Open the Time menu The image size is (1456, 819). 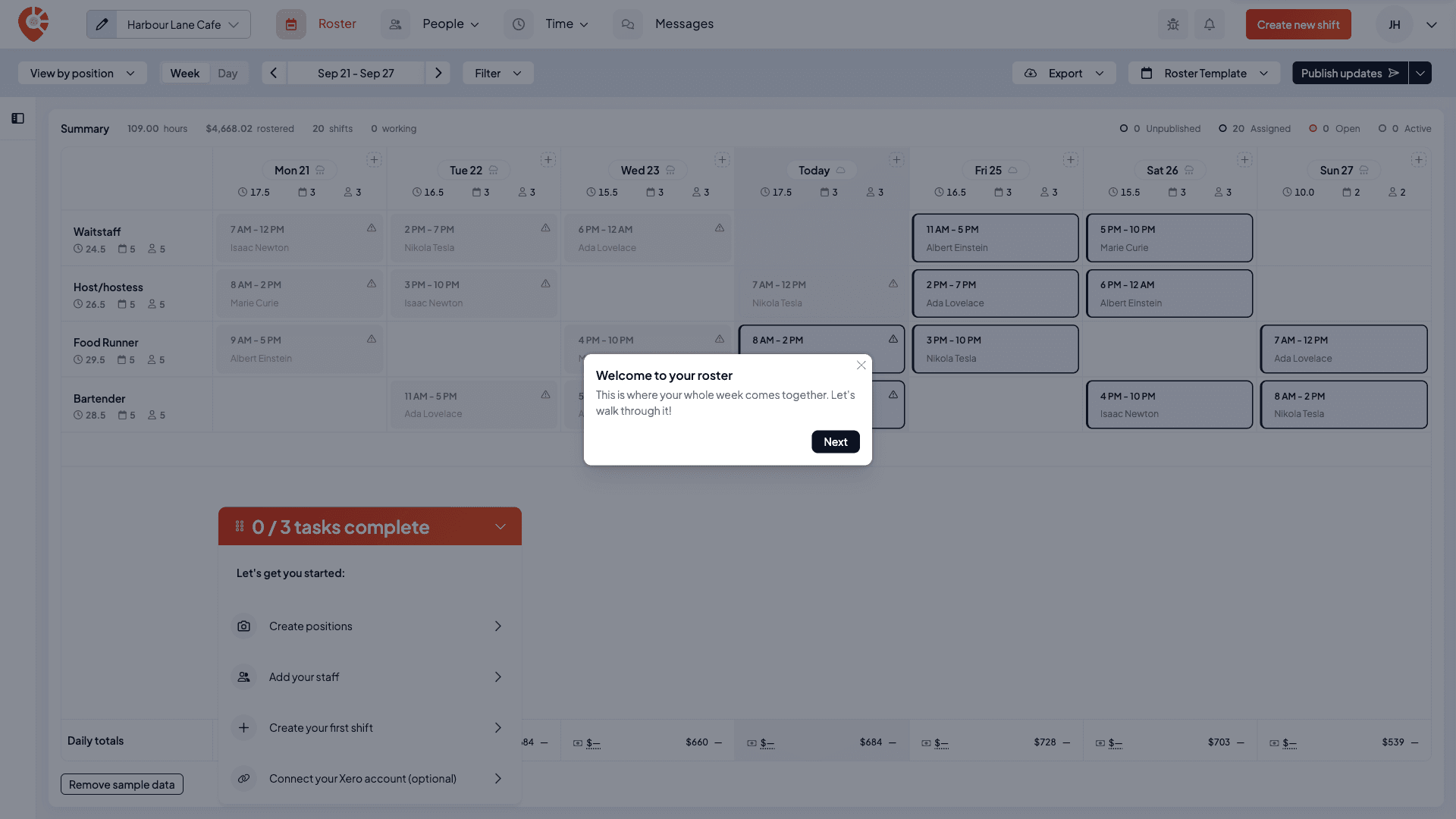(x=567, y=24)
